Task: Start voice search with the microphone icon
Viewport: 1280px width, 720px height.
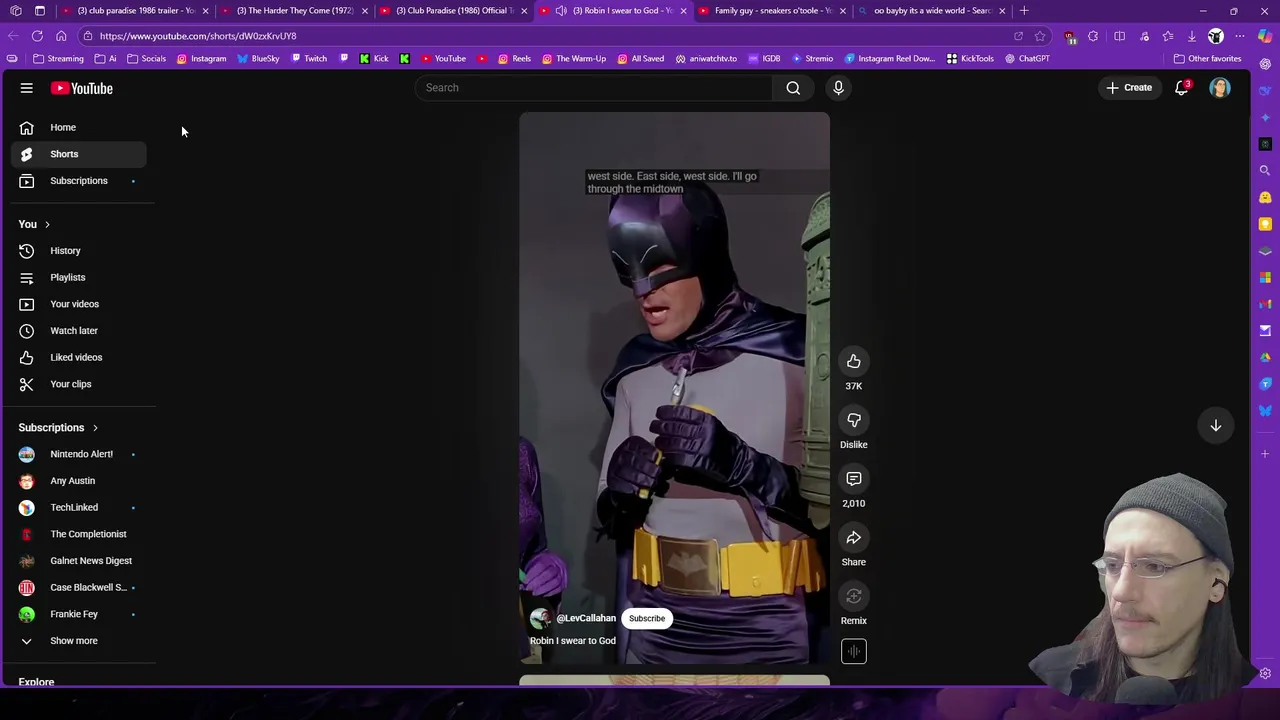Action: (838, 88)
